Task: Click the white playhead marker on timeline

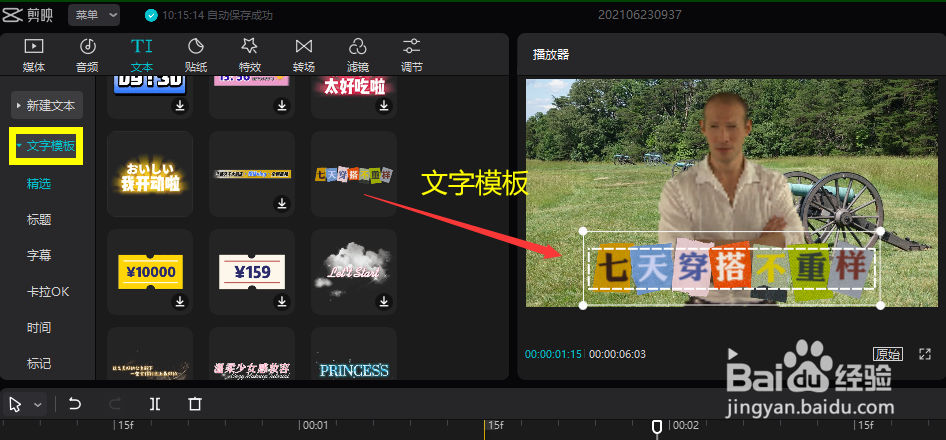Action: [657, 427]
